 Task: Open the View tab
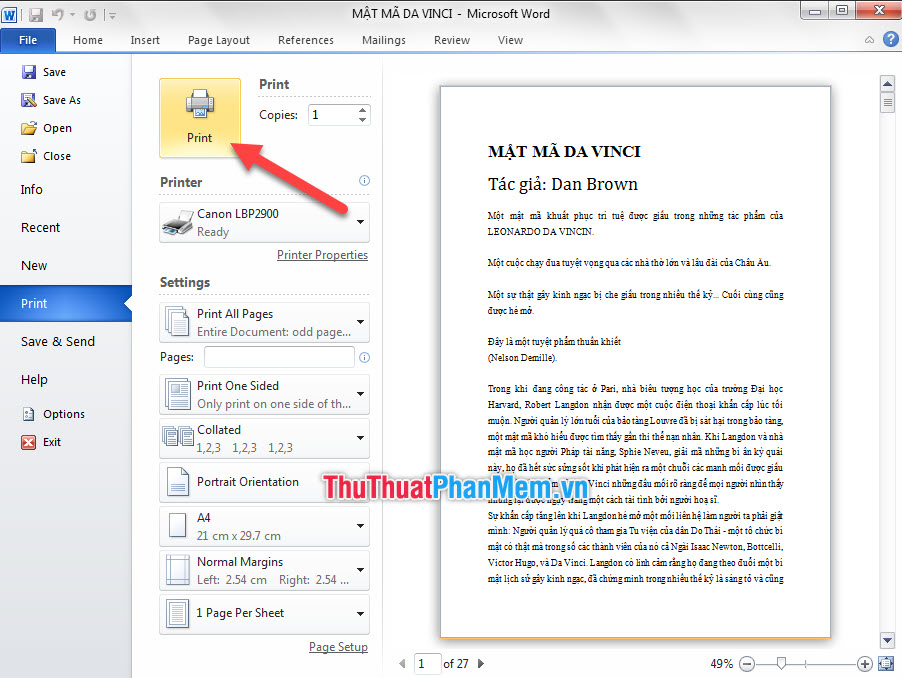point(510,40)
